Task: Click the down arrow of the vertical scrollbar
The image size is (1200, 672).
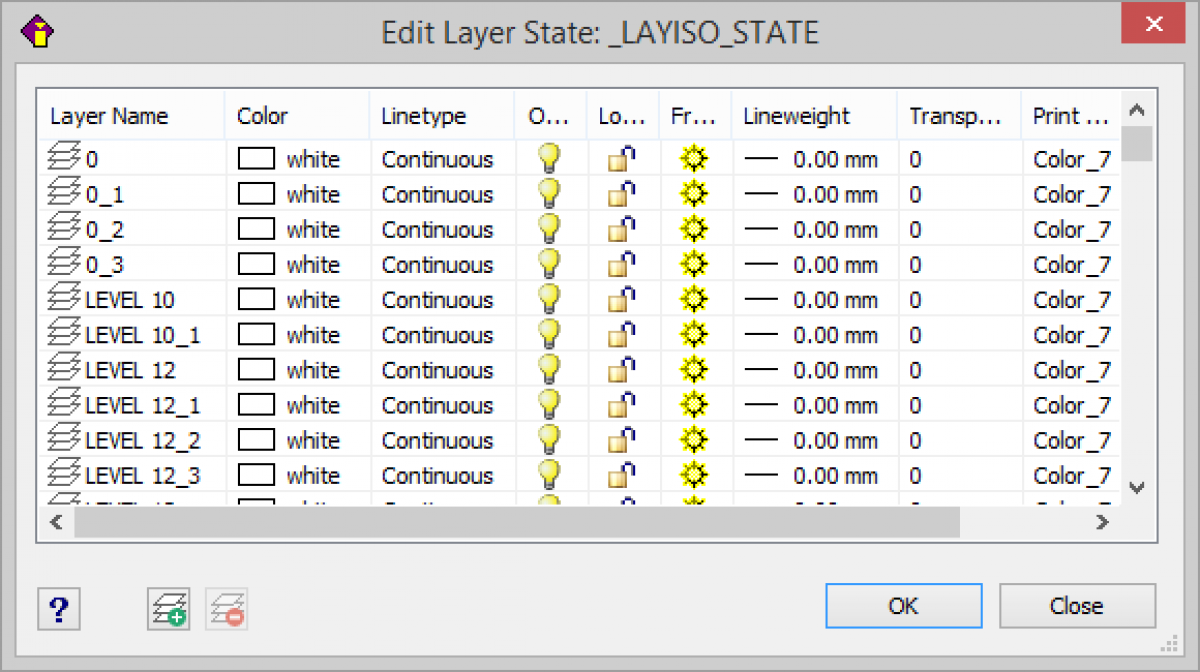Action: point(1136,487)
